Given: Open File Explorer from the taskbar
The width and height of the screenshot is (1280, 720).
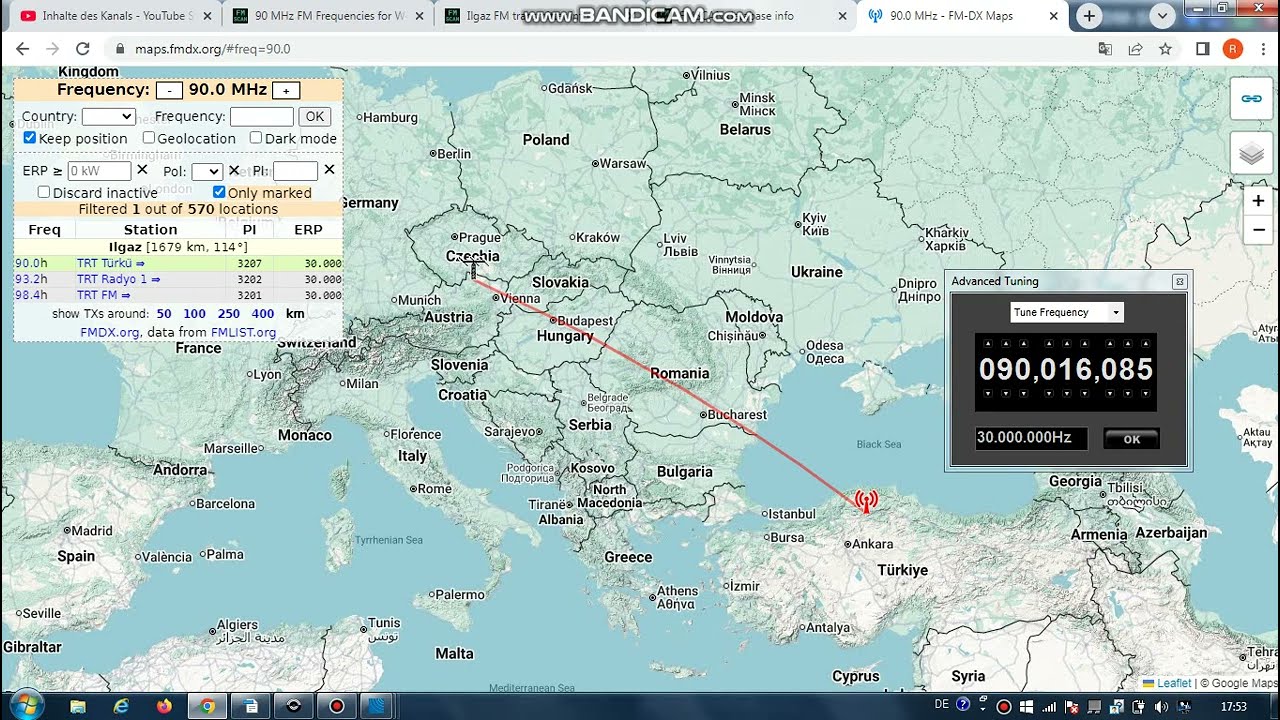Looking at the screenshot, I should 78,706.
